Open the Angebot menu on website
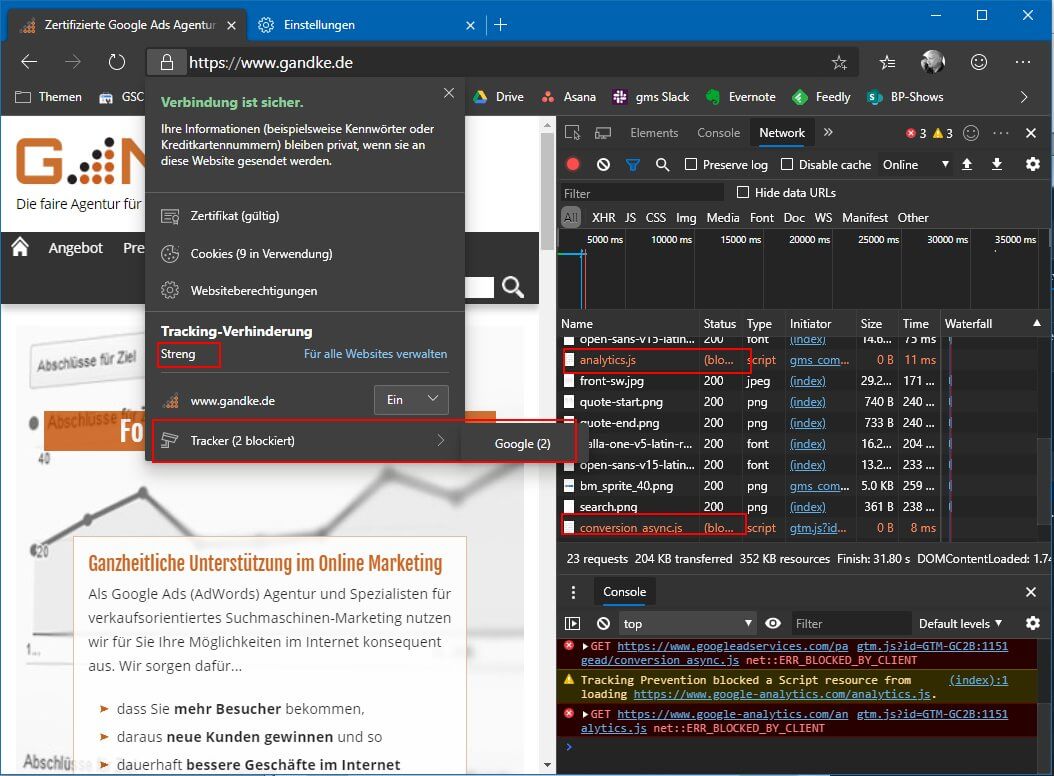 [75, 247]
